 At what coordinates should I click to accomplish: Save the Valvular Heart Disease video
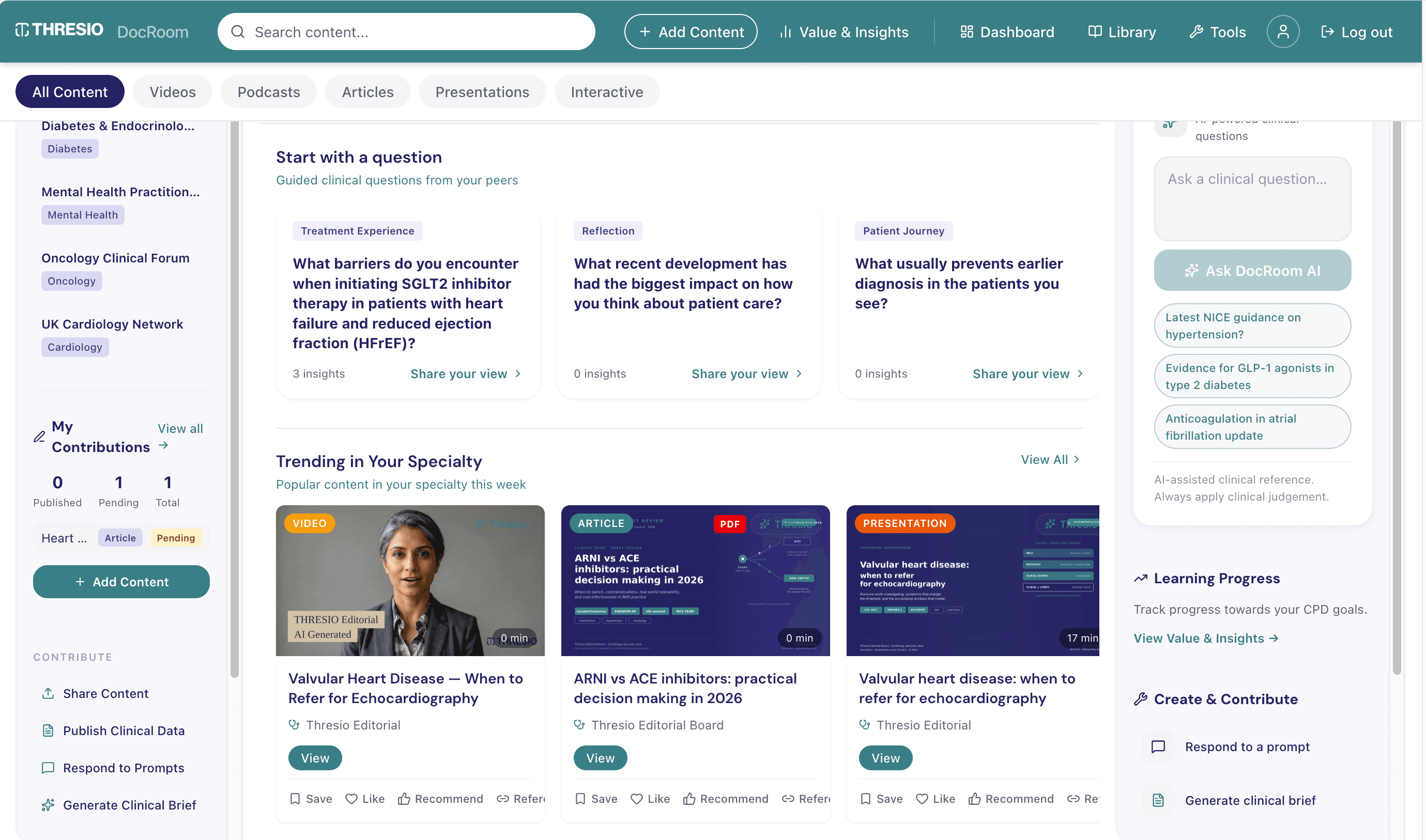tap(311, 798)
